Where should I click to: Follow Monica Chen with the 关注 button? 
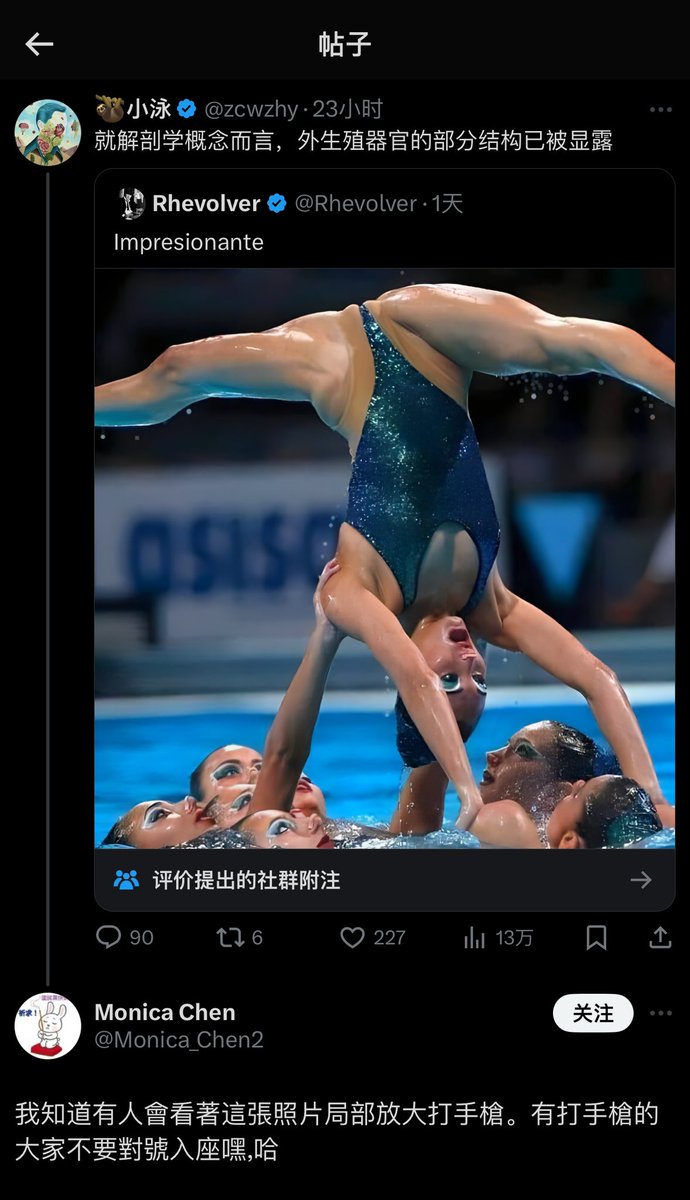(593, 1013)
